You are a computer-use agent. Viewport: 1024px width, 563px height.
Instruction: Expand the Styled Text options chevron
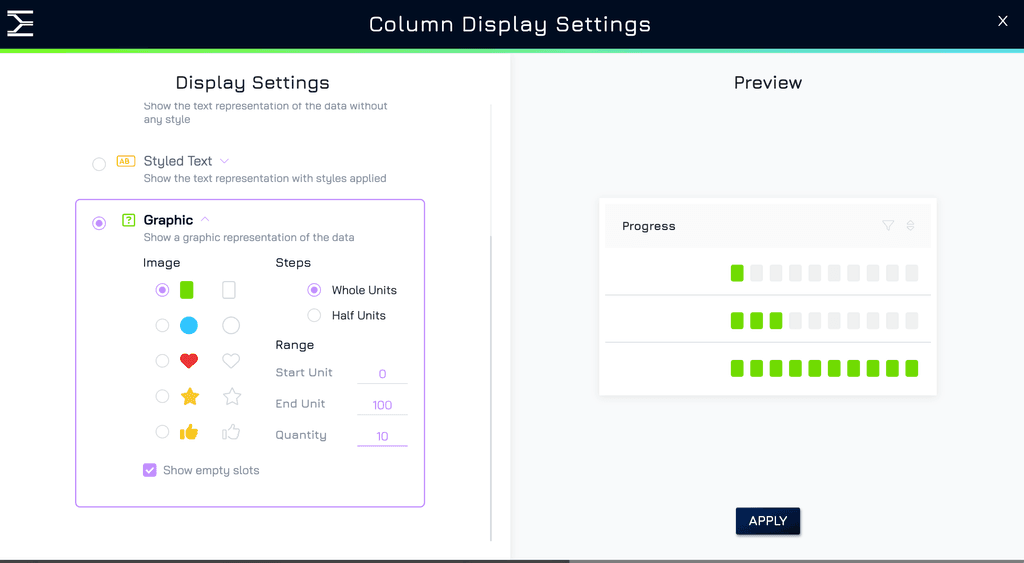pyautogui.click(x=225, y=161)
